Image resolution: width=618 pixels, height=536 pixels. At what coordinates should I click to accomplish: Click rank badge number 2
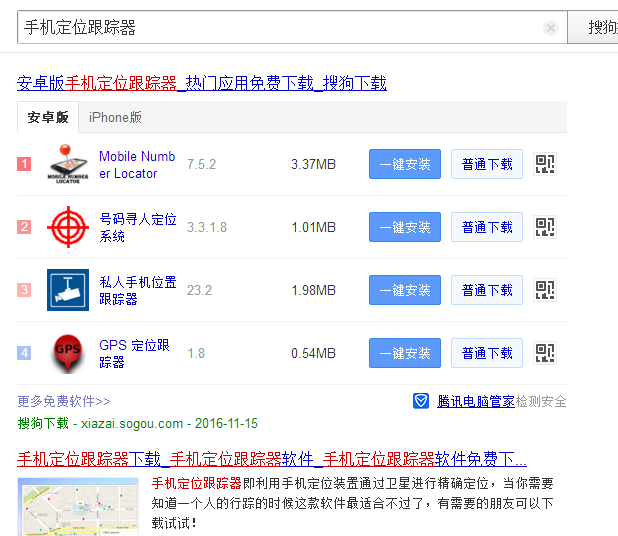coord(24,227)
